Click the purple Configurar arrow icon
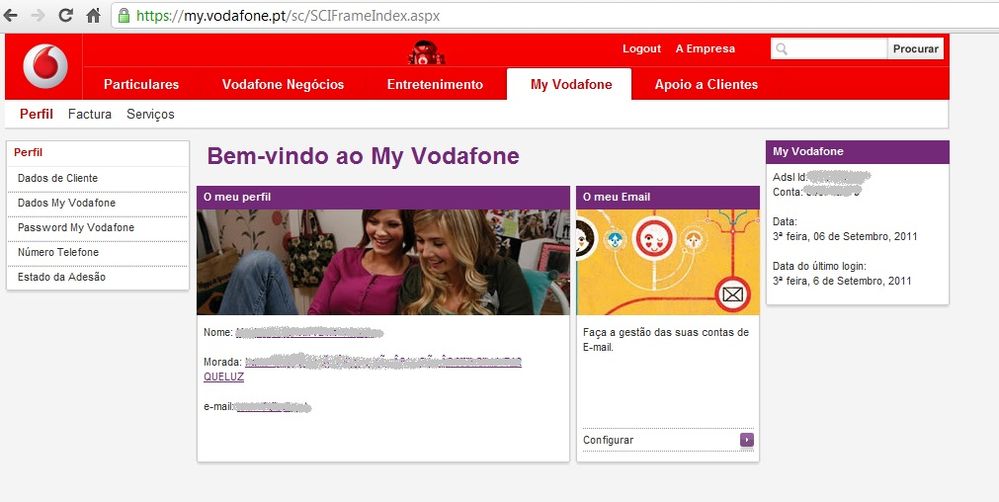 pyautogui.click(x=747, y=440)
